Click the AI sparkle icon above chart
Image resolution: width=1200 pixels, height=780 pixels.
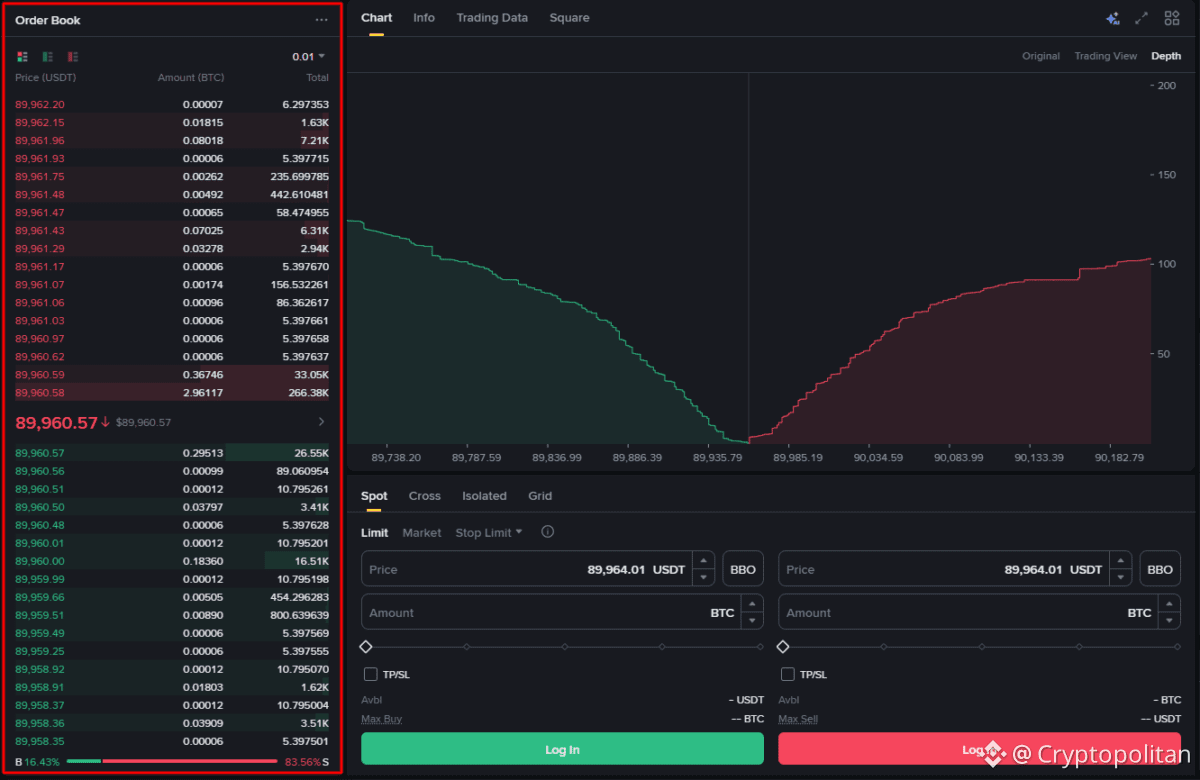pyautogui.click(x=1112, y=18)
